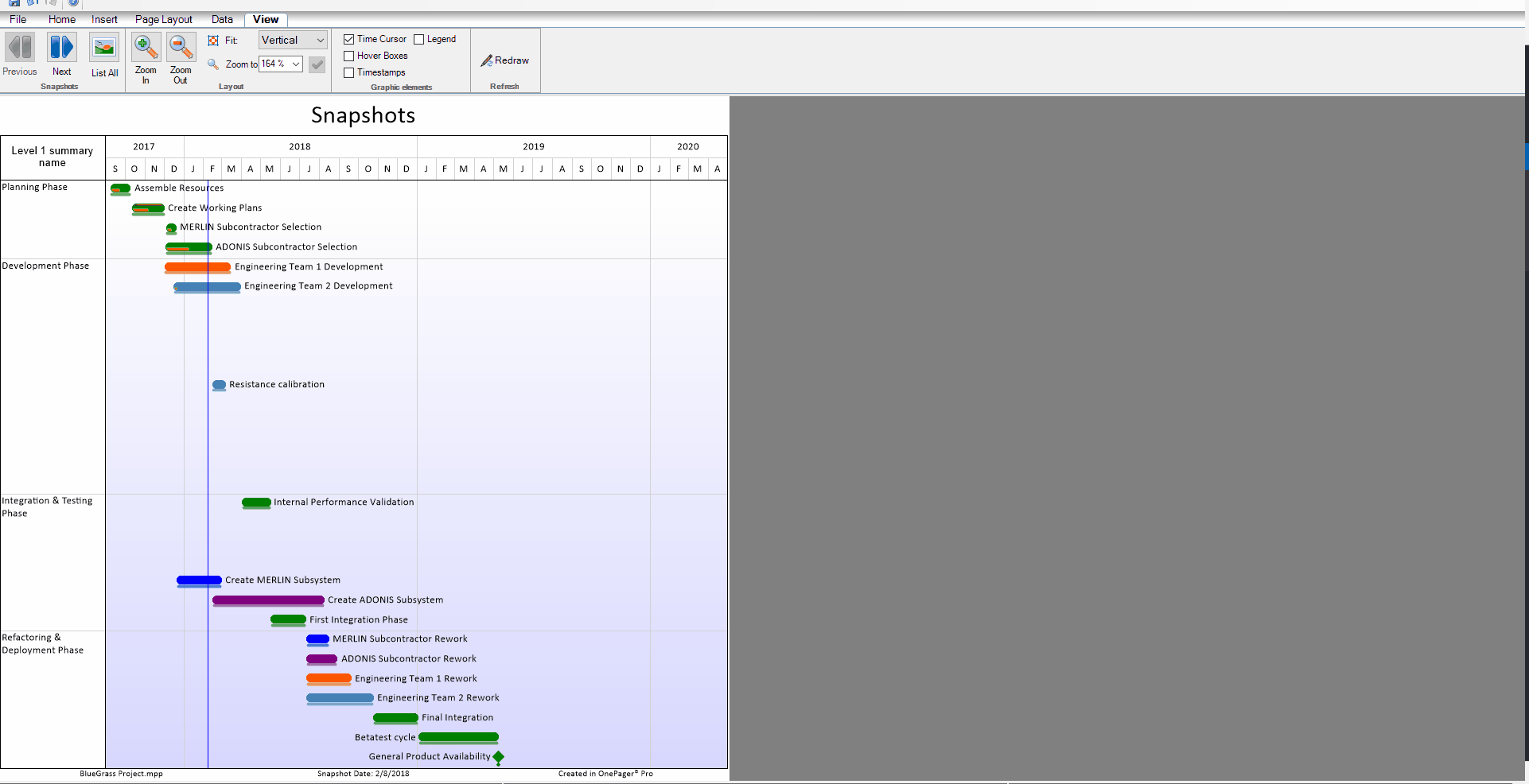Click the 2017 year header
Image resolution: width=1529 pixels, height=784 pixels.
pyautogui.click(x=144, y=146)
